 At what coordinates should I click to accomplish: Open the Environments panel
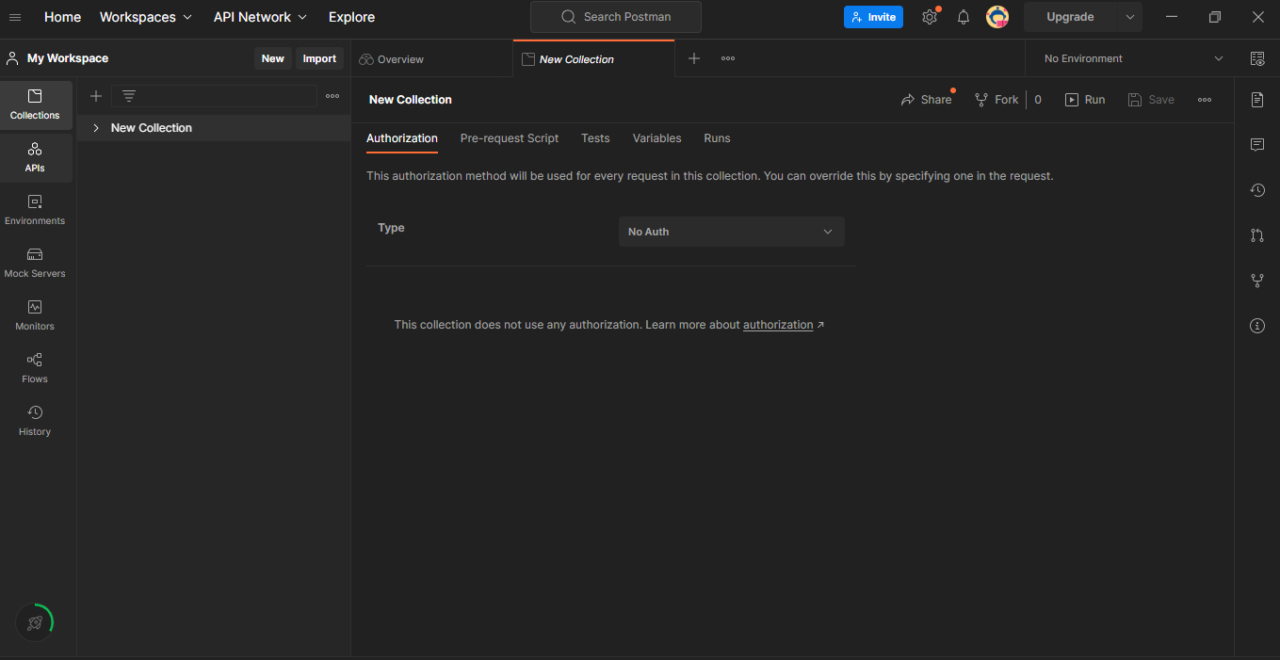coord(35,210)
